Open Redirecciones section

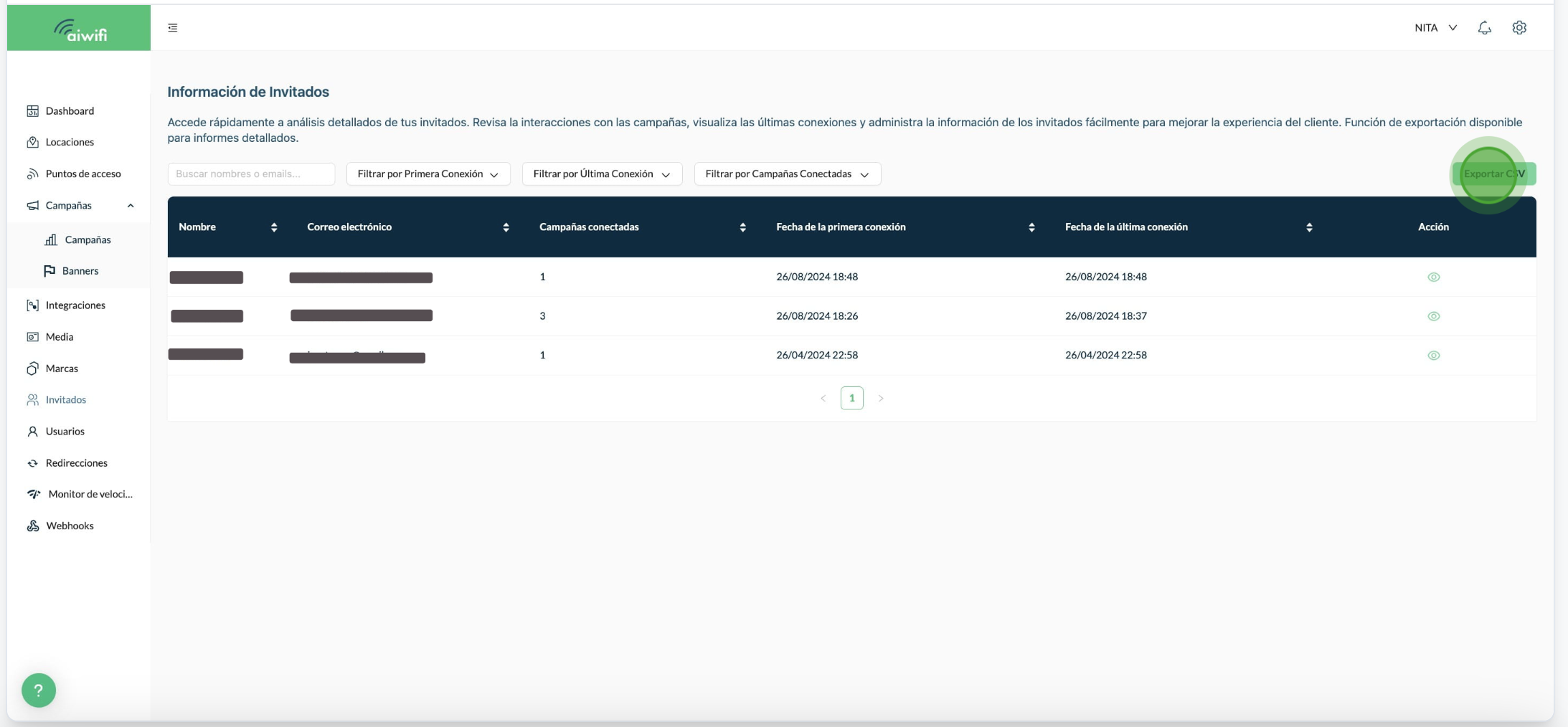pos(77,462)
